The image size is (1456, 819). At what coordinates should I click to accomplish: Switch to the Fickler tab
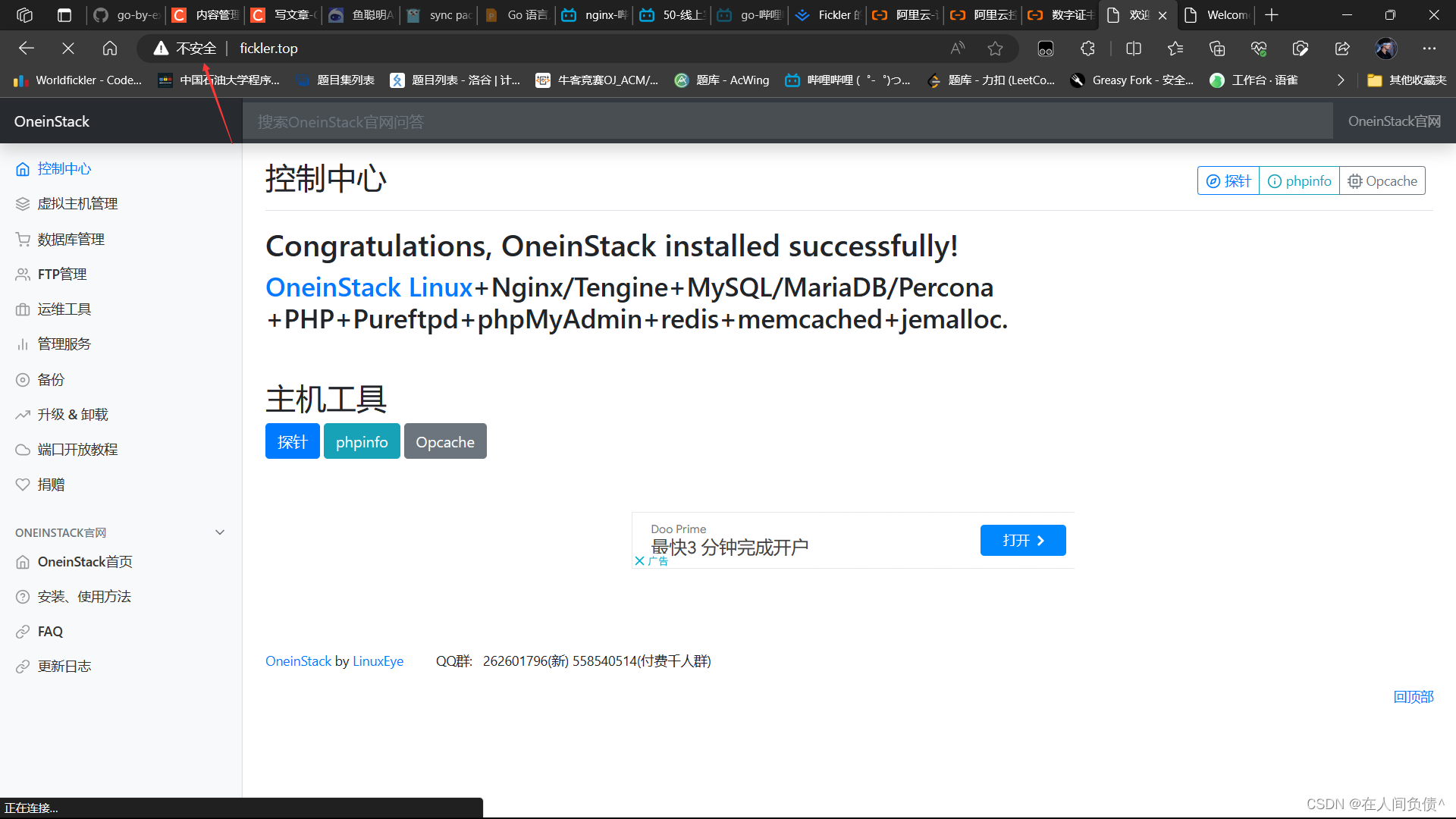point(829,15)
